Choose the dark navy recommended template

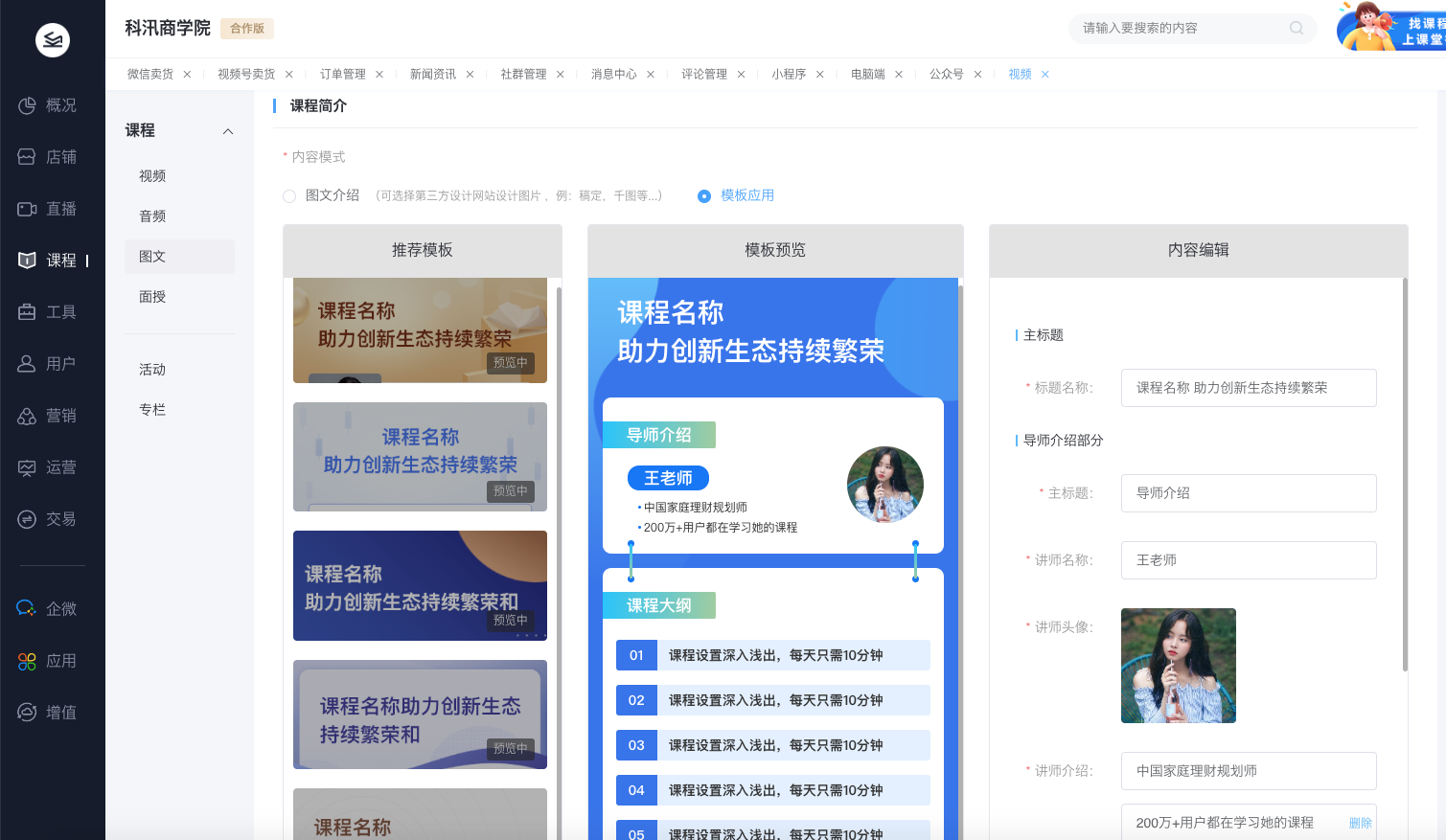420,585
